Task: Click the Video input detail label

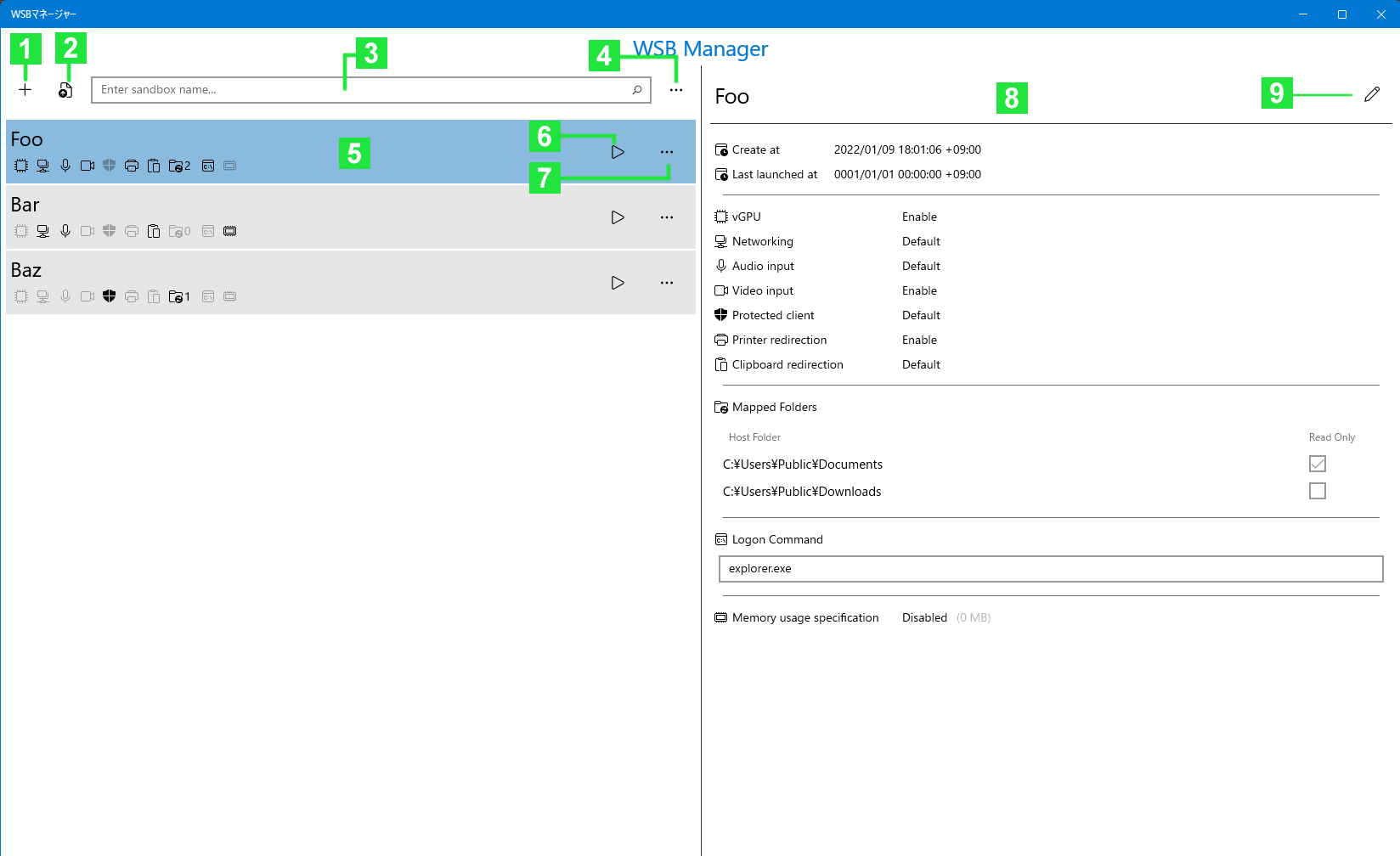Action: [x=763, y=290]
